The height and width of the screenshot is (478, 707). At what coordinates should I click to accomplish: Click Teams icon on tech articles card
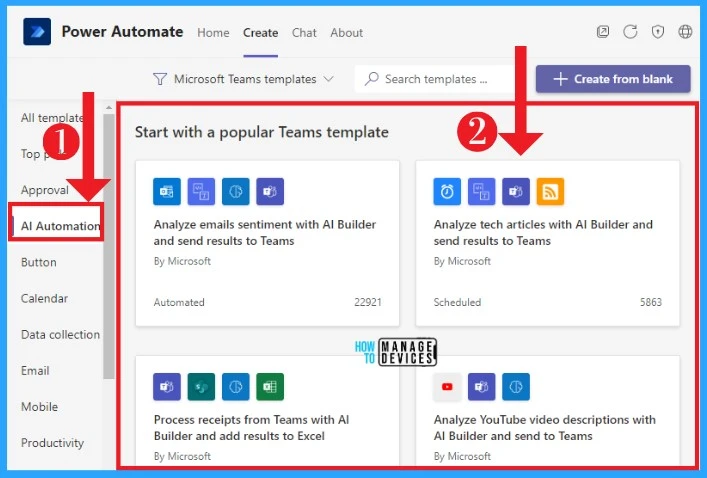(516, 191)
